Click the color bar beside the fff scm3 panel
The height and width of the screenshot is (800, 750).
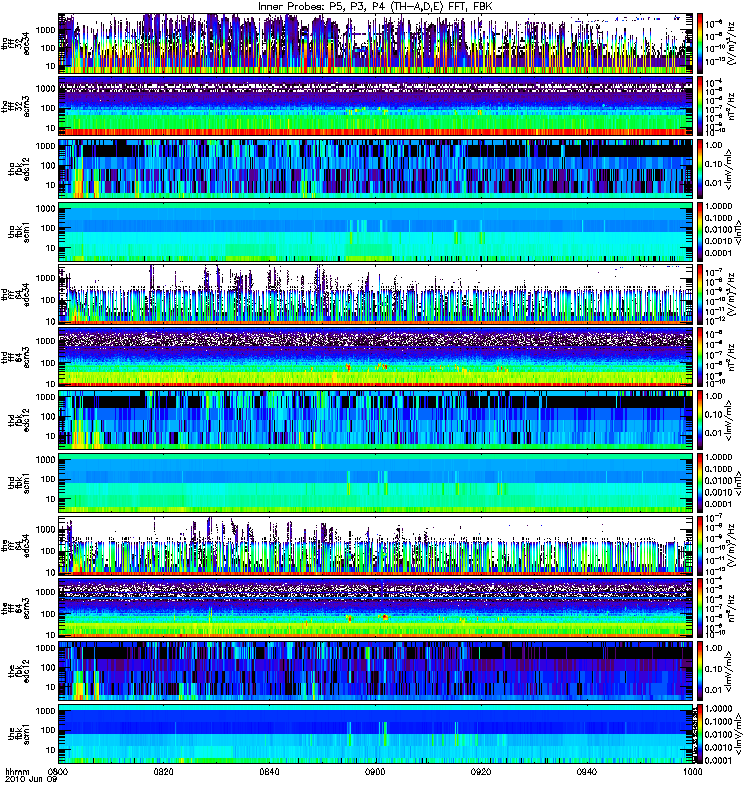tap(701, 609)
